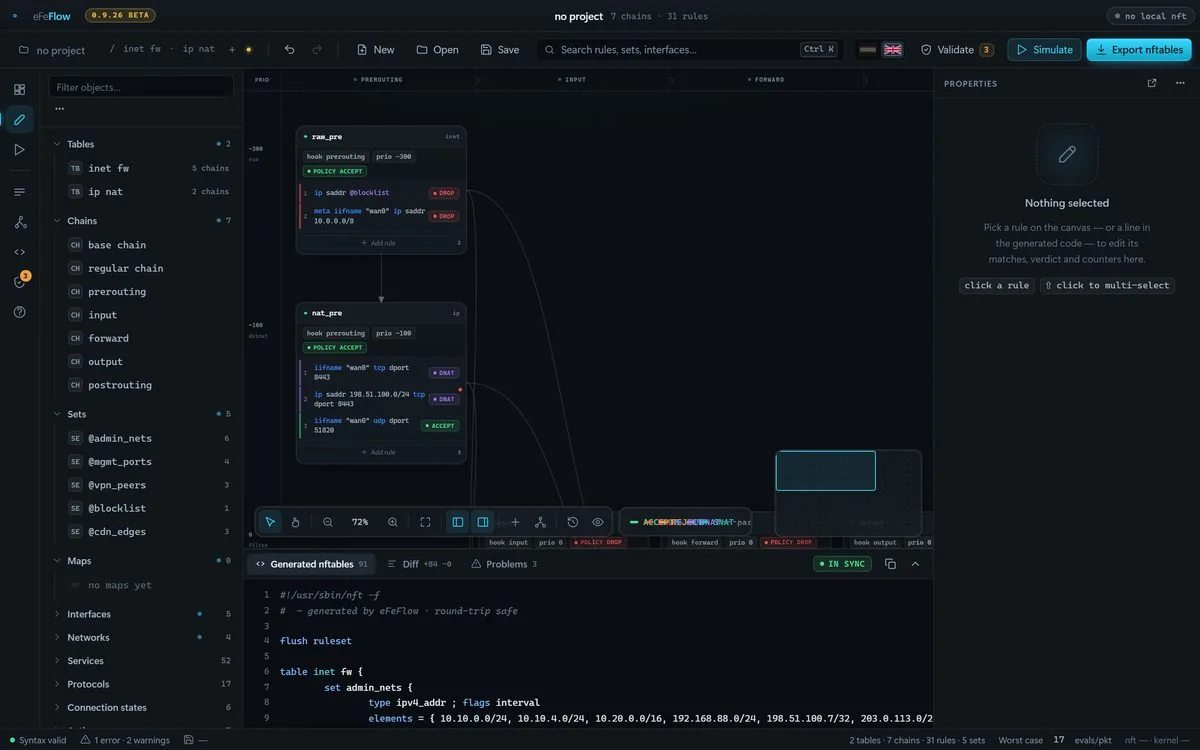Add a node with canvas plus icon
1200x750 pixels.
pos(515,522)
